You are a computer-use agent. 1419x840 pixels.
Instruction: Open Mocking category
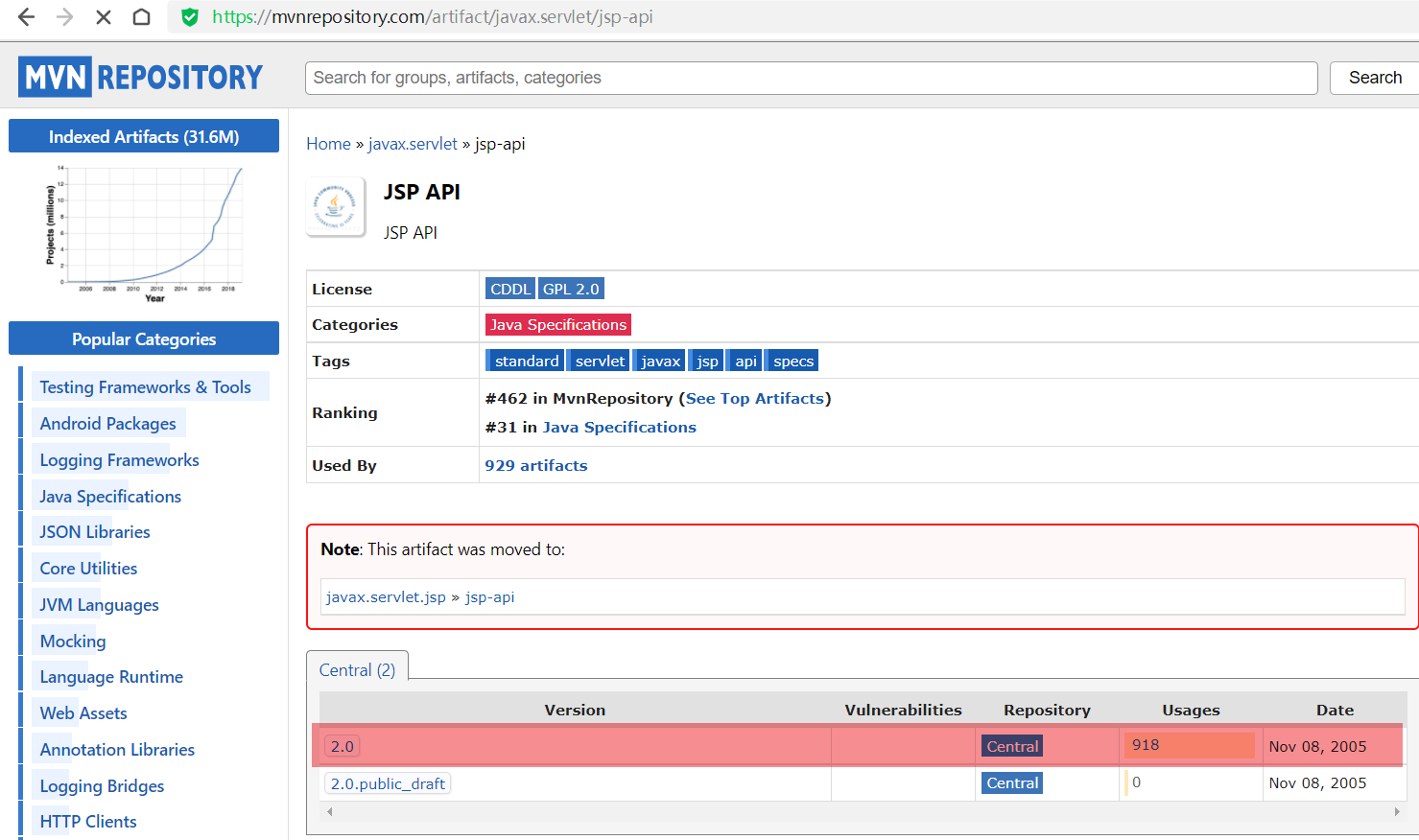[x=73, y=641]
